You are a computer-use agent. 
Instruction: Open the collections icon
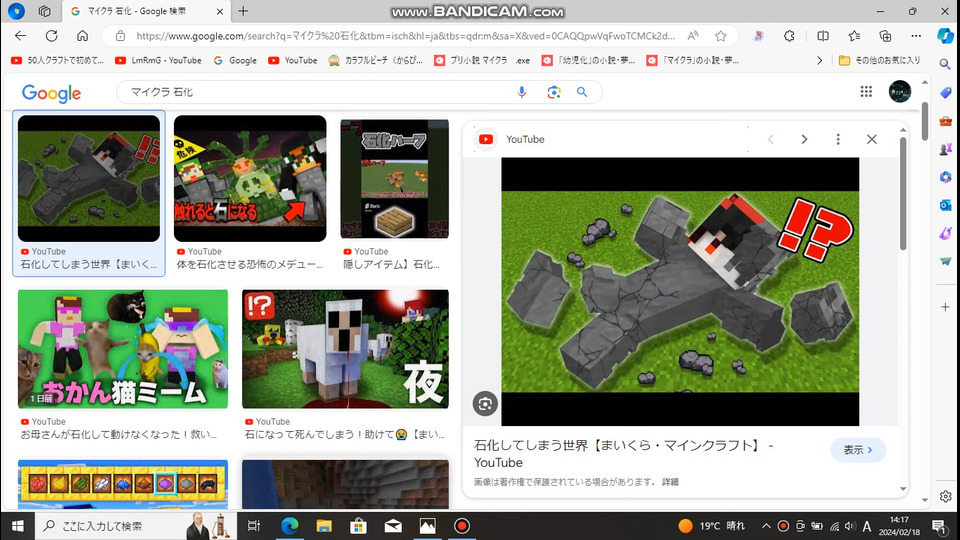(885, 36)
